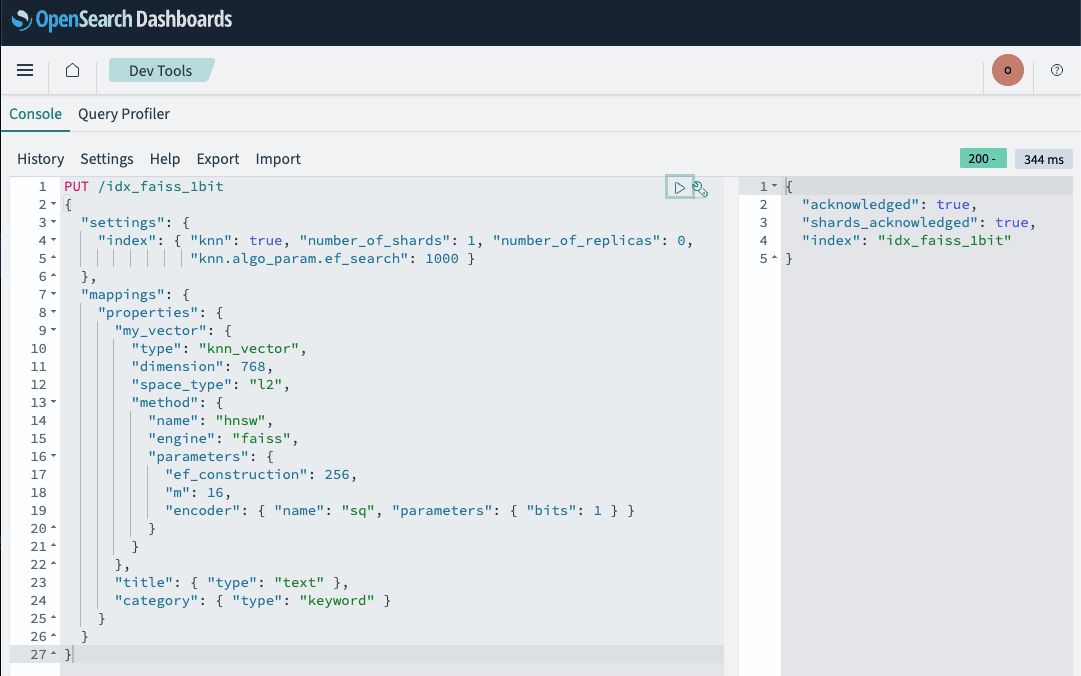Click the "m": 16 line
The image size is (1081, 676).
198,492
